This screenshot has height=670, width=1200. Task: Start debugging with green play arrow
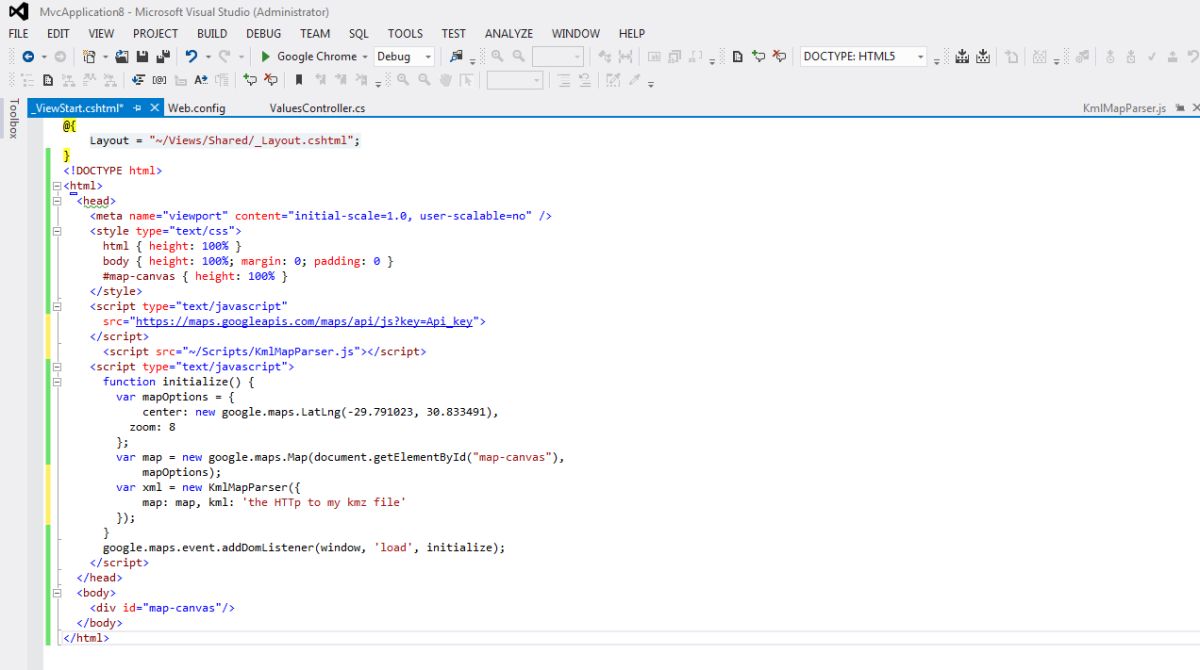point(266,57)
